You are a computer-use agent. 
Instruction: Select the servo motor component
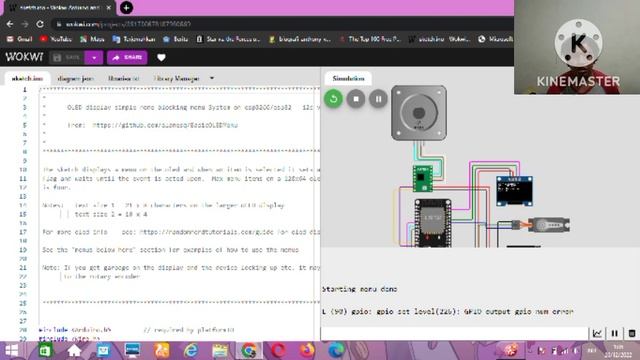(541, 224)
